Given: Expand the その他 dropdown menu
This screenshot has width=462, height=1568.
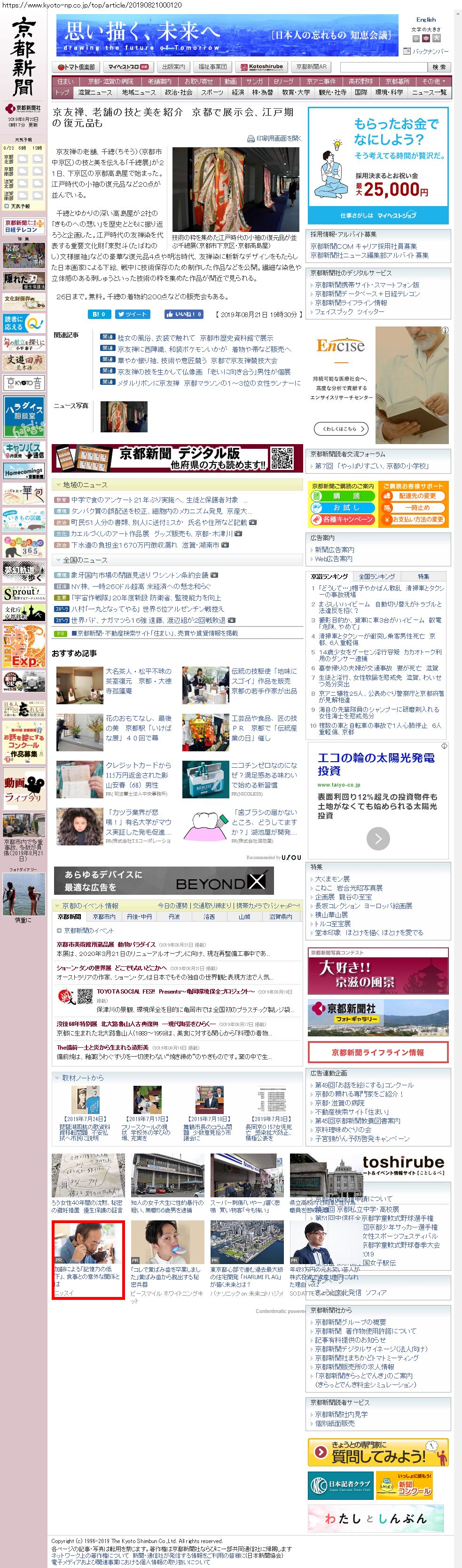Looking at the screenshot, I should (x=434, y=81).
